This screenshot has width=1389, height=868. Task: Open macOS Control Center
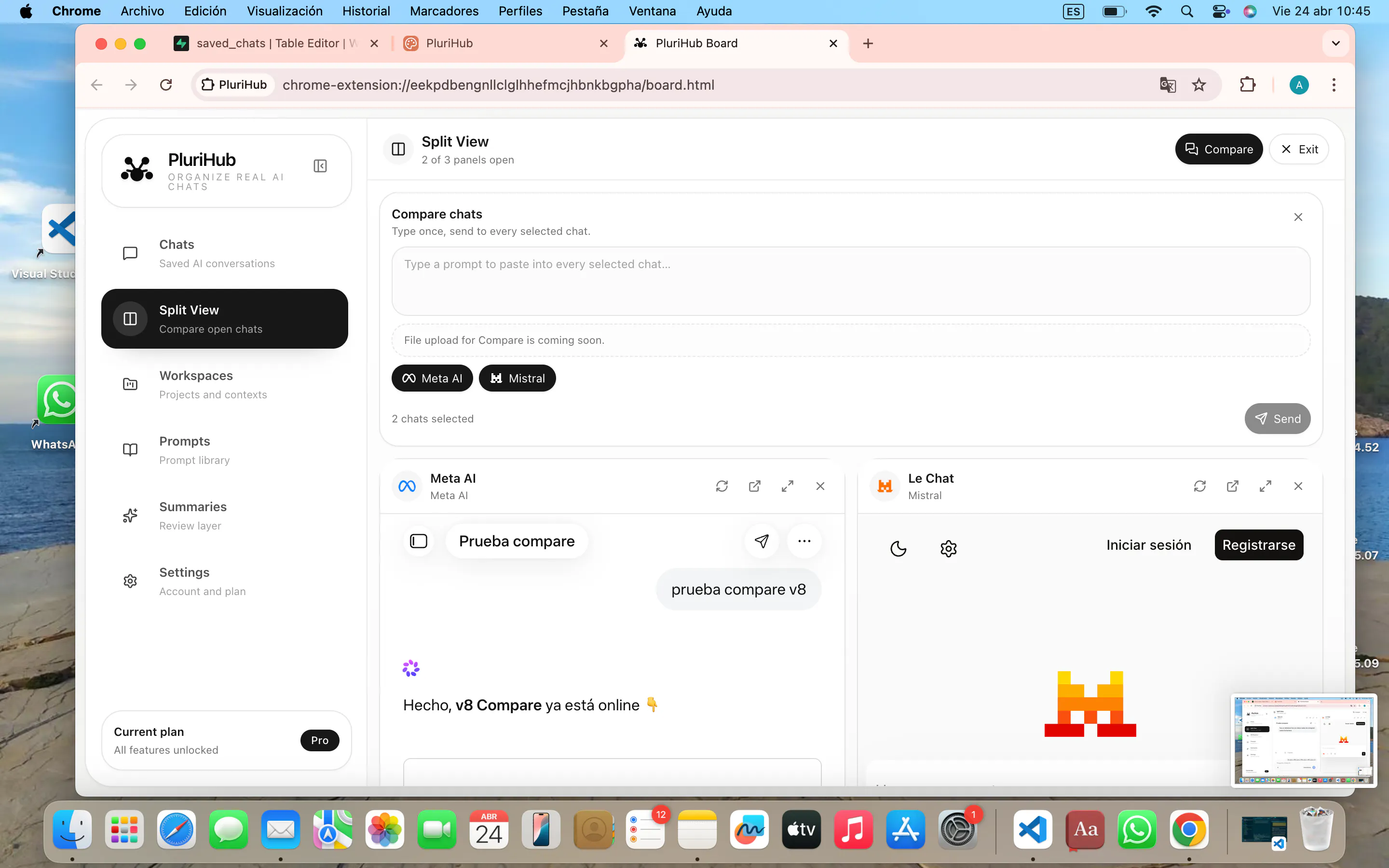pyautogui.click(x=1220, y=11)
